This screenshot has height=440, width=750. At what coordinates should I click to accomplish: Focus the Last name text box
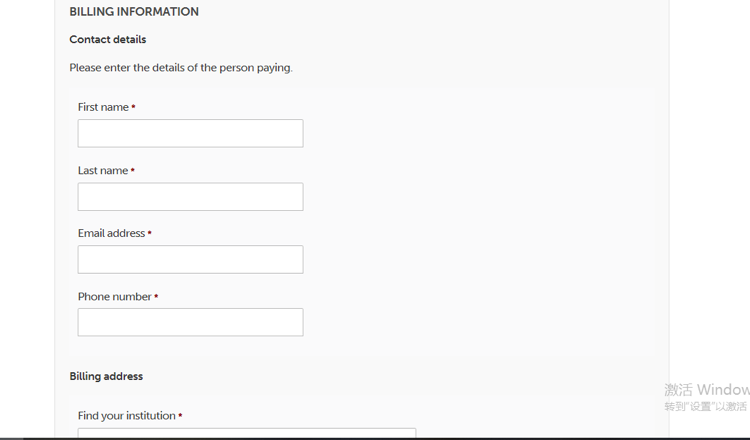(x=190, y=196)
